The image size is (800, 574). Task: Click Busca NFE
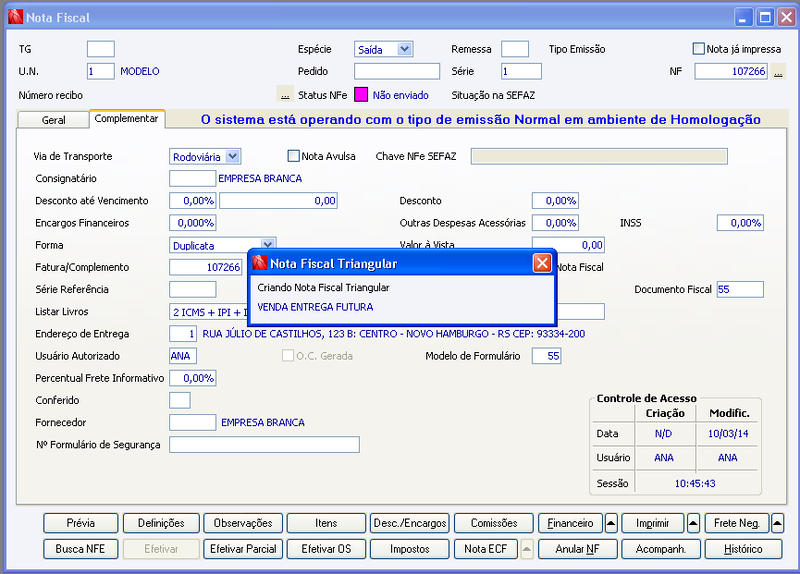click(81, 549)
